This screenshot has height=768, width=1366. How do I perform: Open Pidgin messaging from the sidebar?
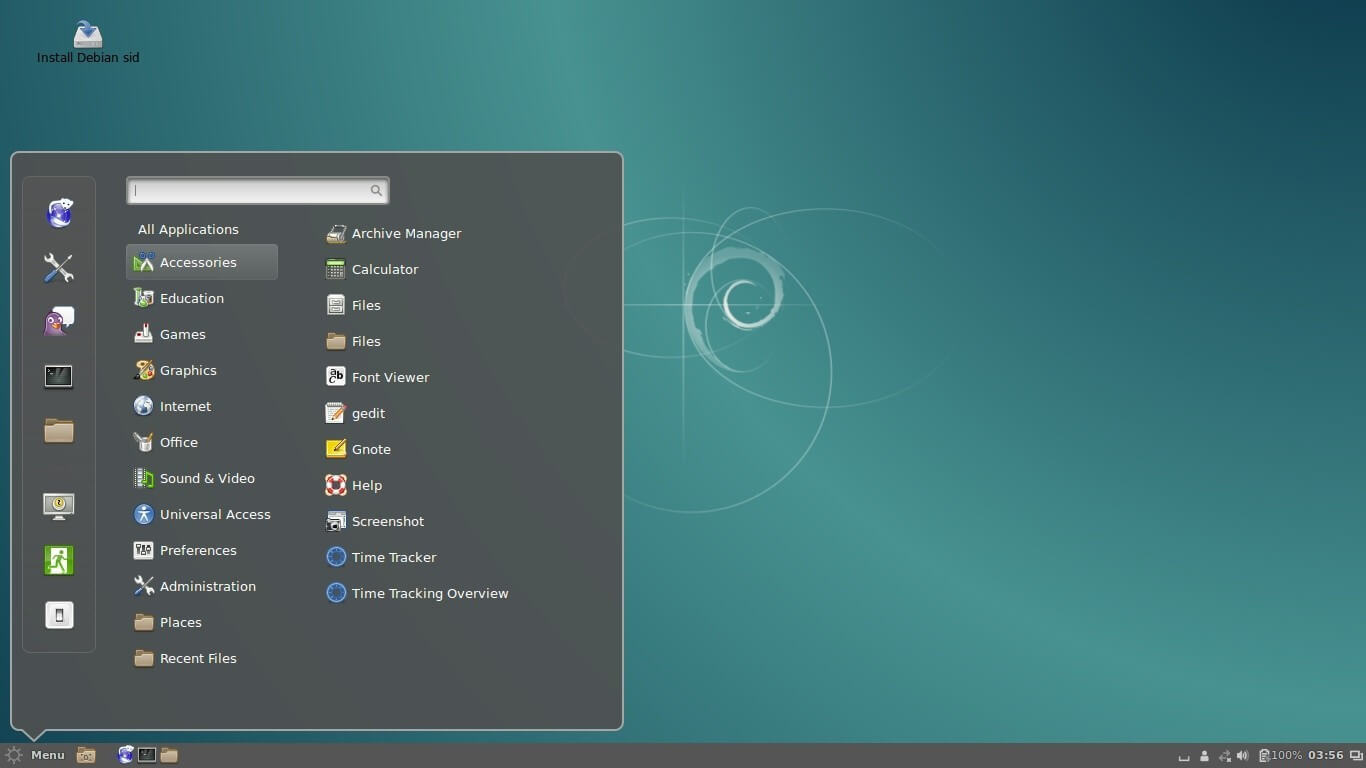pos(58,321)
